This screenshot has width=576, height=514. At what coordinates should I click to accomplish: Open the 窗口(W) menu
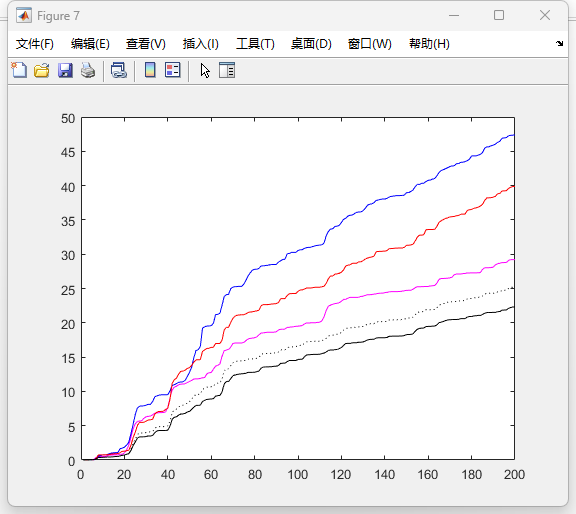370,44
